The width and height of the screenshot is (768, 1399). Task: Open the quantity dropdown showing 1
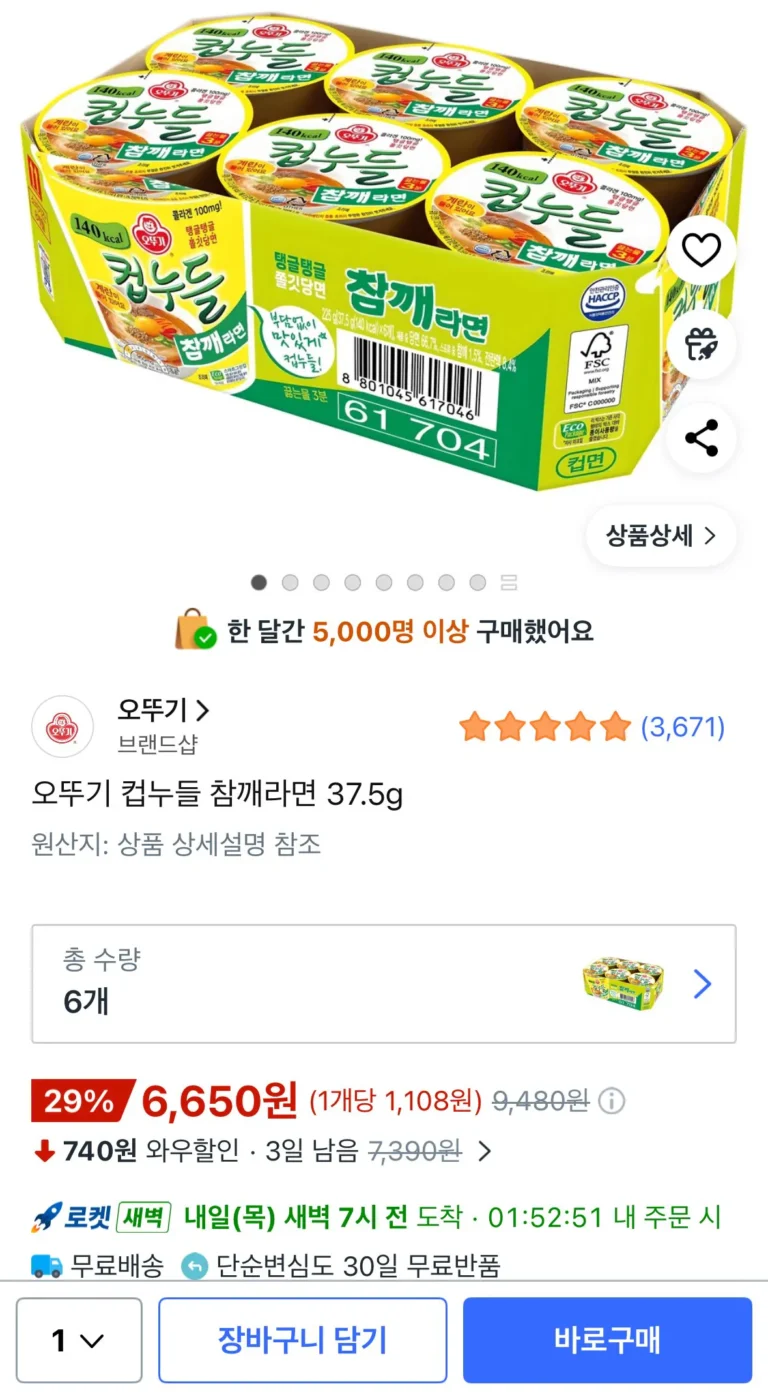point(79,1340)
